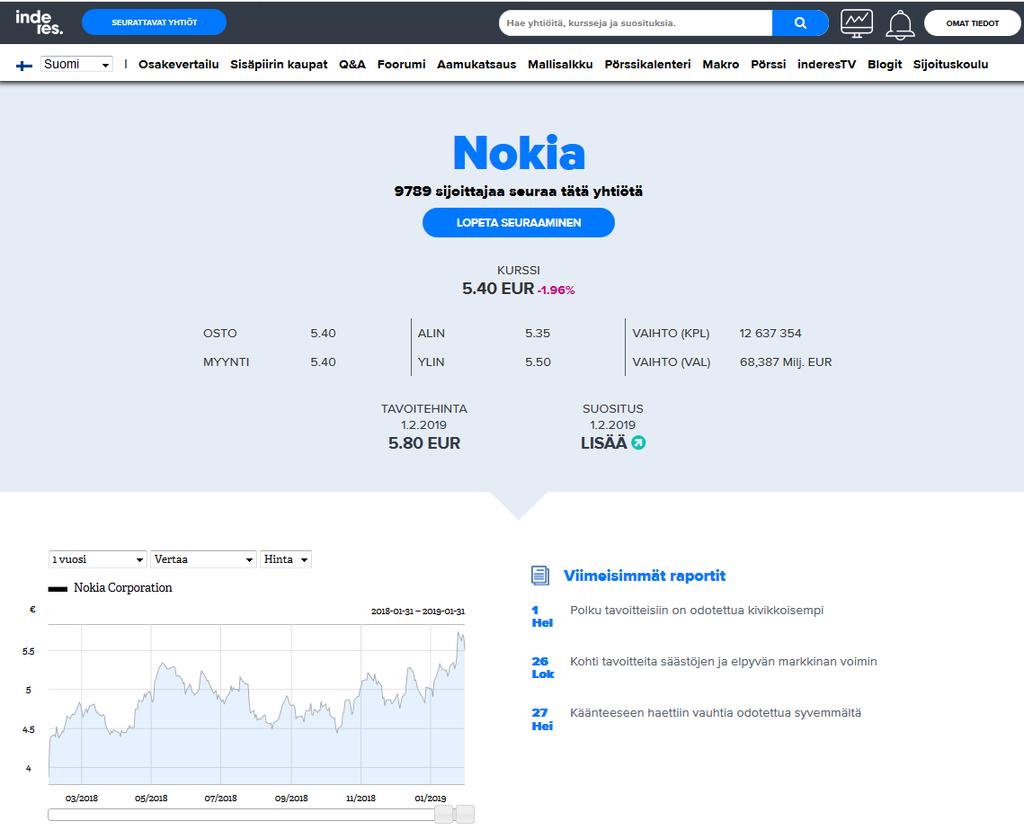Click the YLIN high value 5.50

[537, 362]
